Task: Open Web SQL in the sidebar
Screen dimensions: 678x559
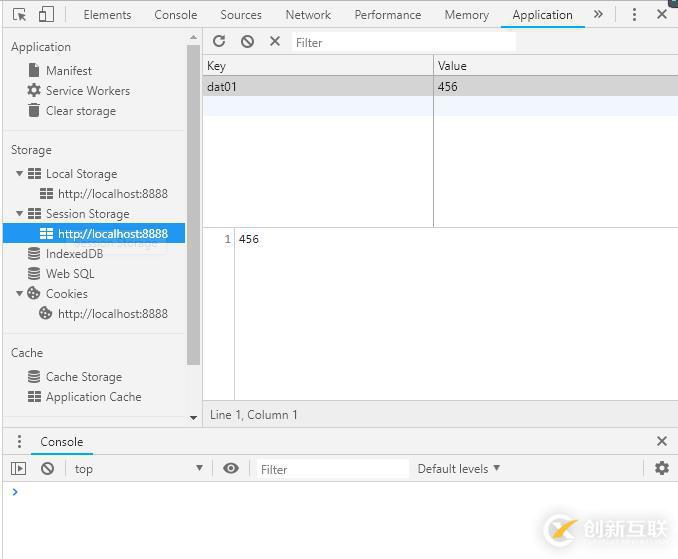Action: [70, 274]
